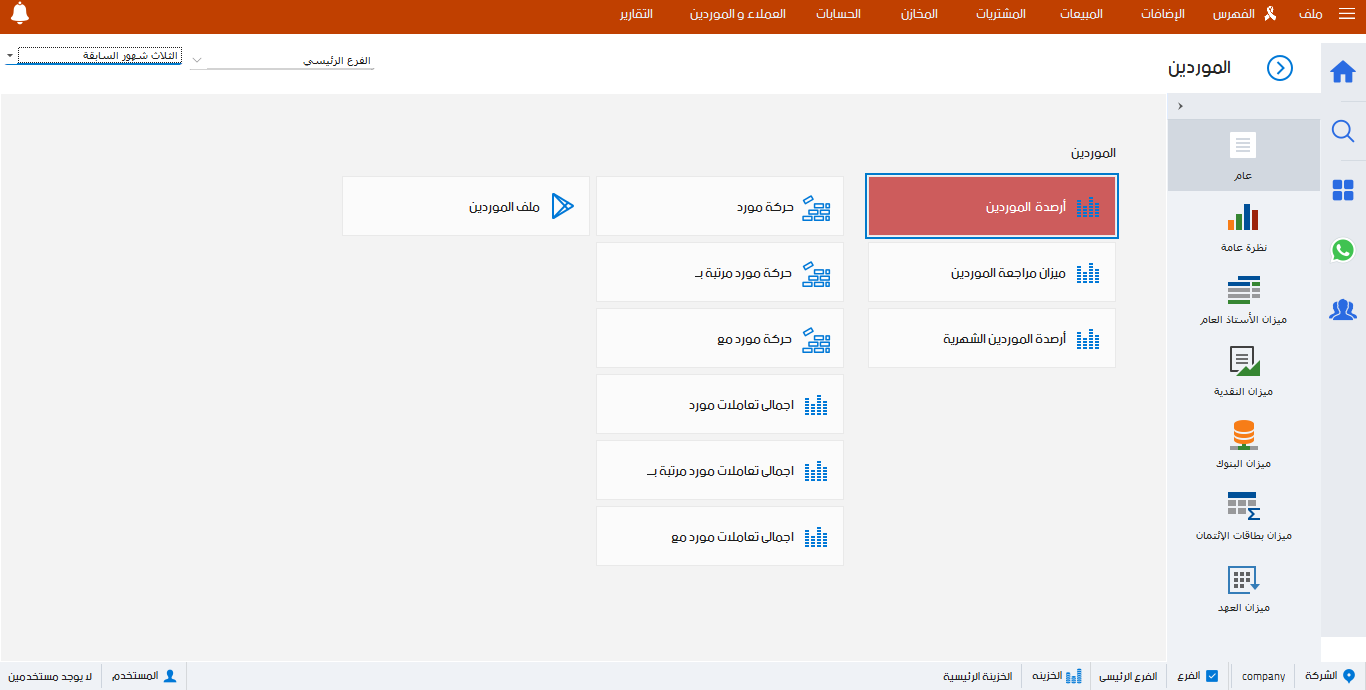The image size is (1366, 690).
Task: Open the الثلاث شهور السابقة period dropdown
Action: point(93,56)
